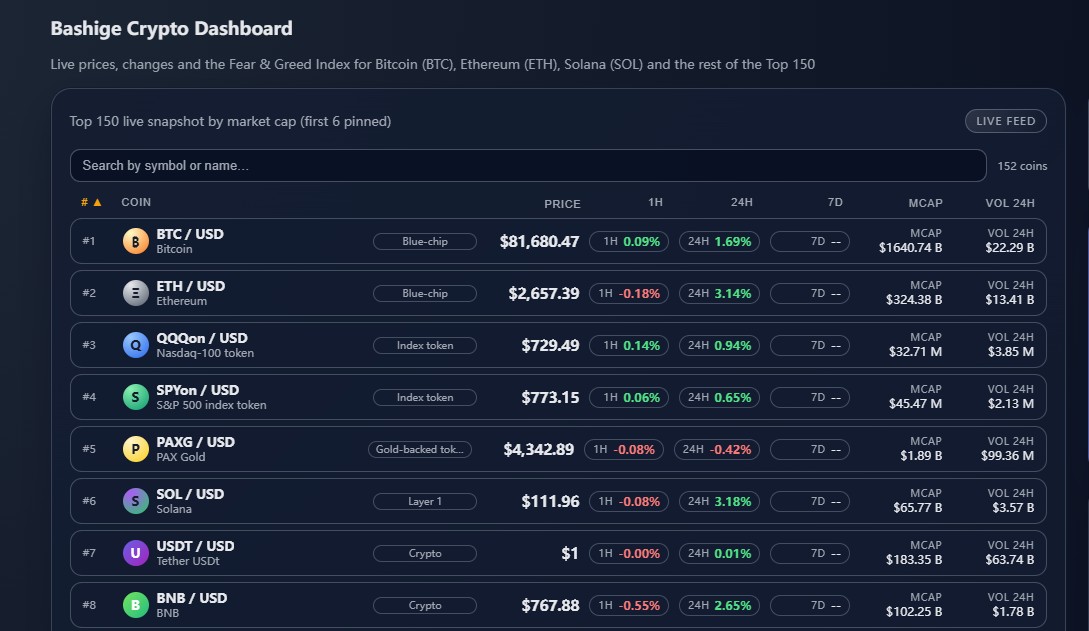
Task: Click the Solana coin icon
Action: (x=135, y=501)
